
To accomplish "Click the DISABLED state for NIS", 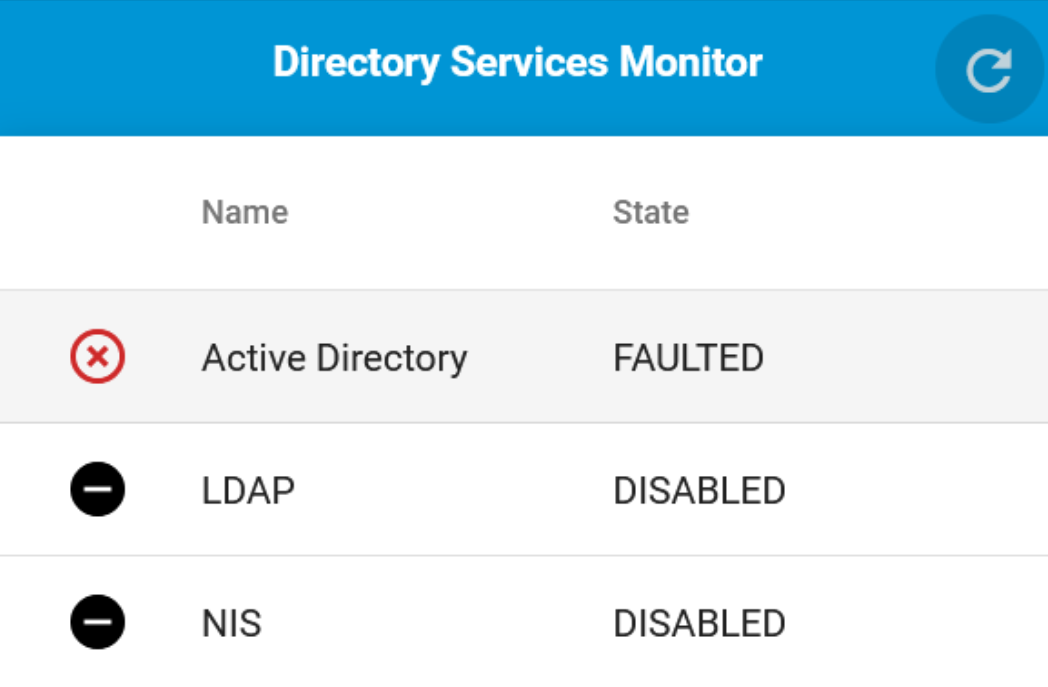I will pos(699,624).
